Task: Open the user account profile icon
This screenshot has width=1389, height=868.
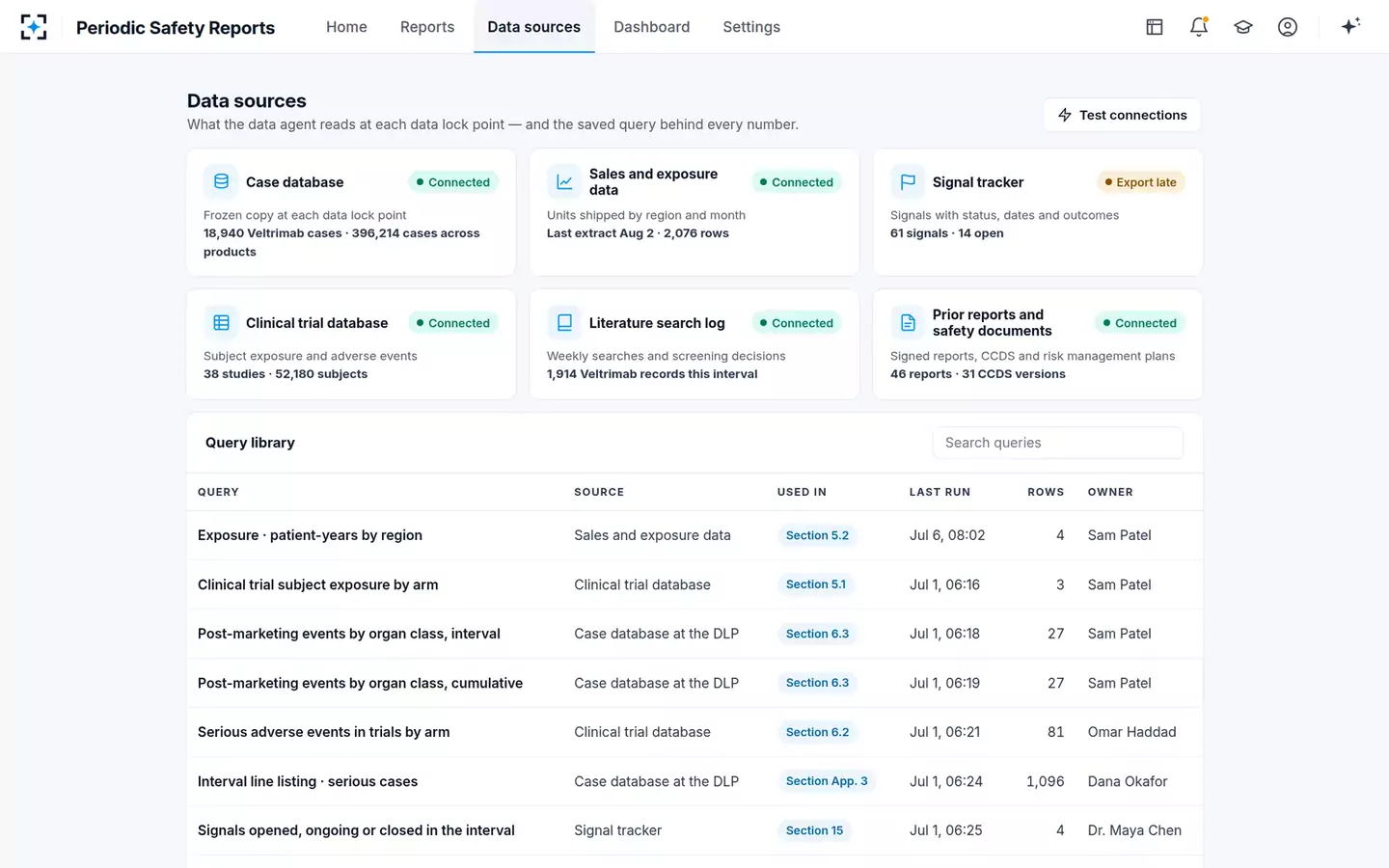Action: (x=1288, y=27)
